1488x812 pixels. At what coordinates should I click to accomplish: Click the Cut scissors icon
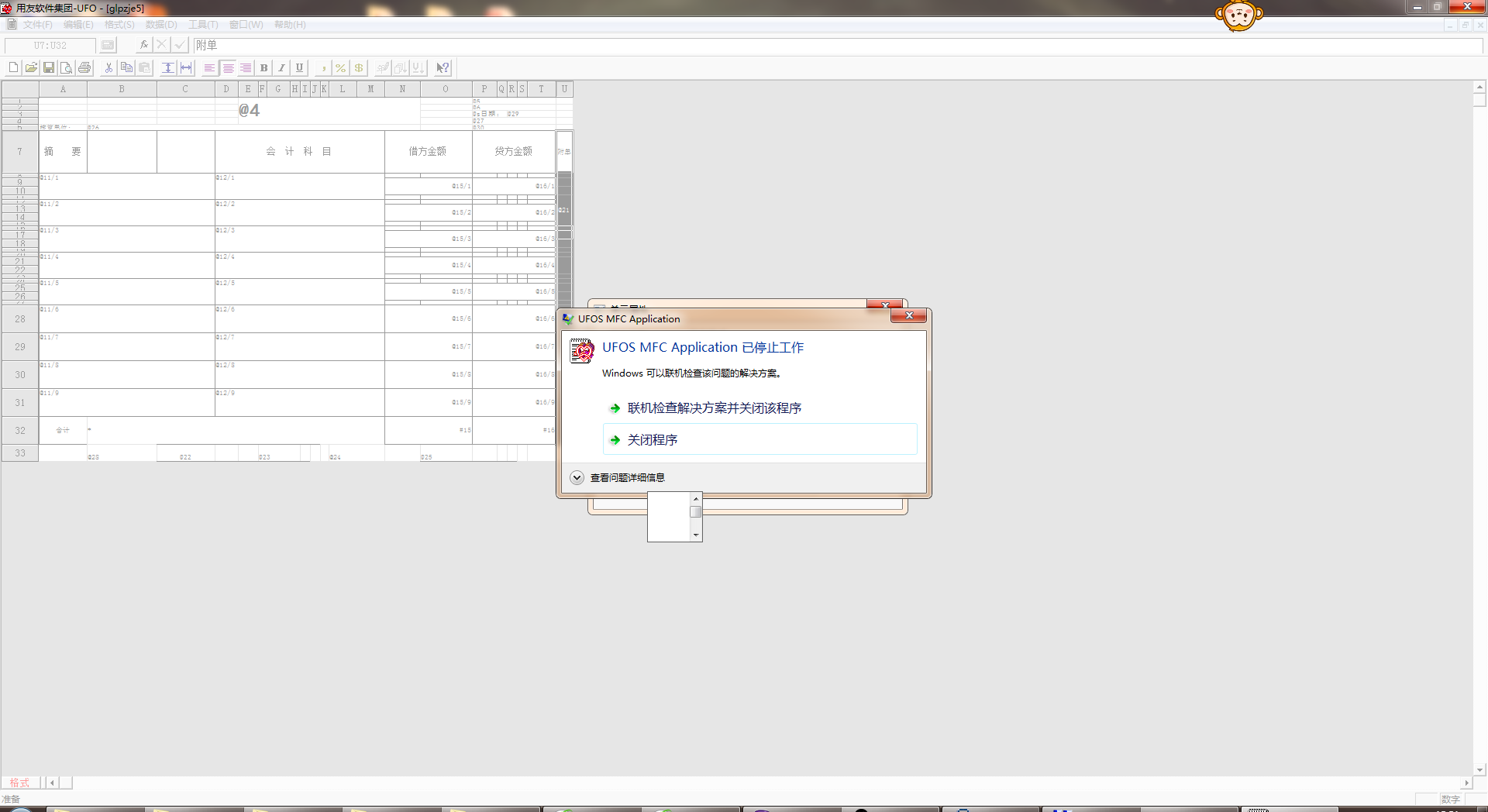(x=108, y=68)
